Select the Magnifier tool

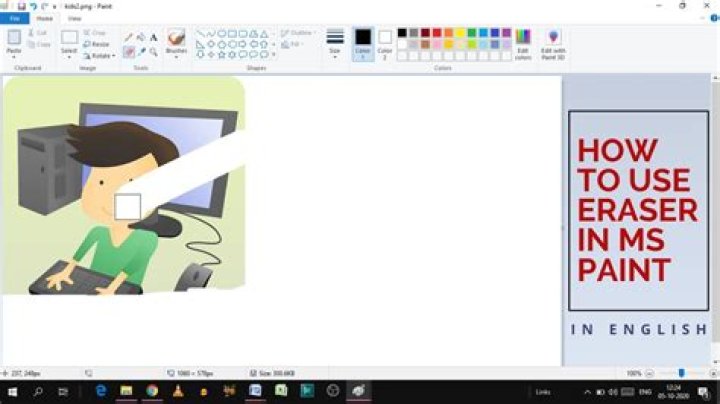(x=153, y=51)
